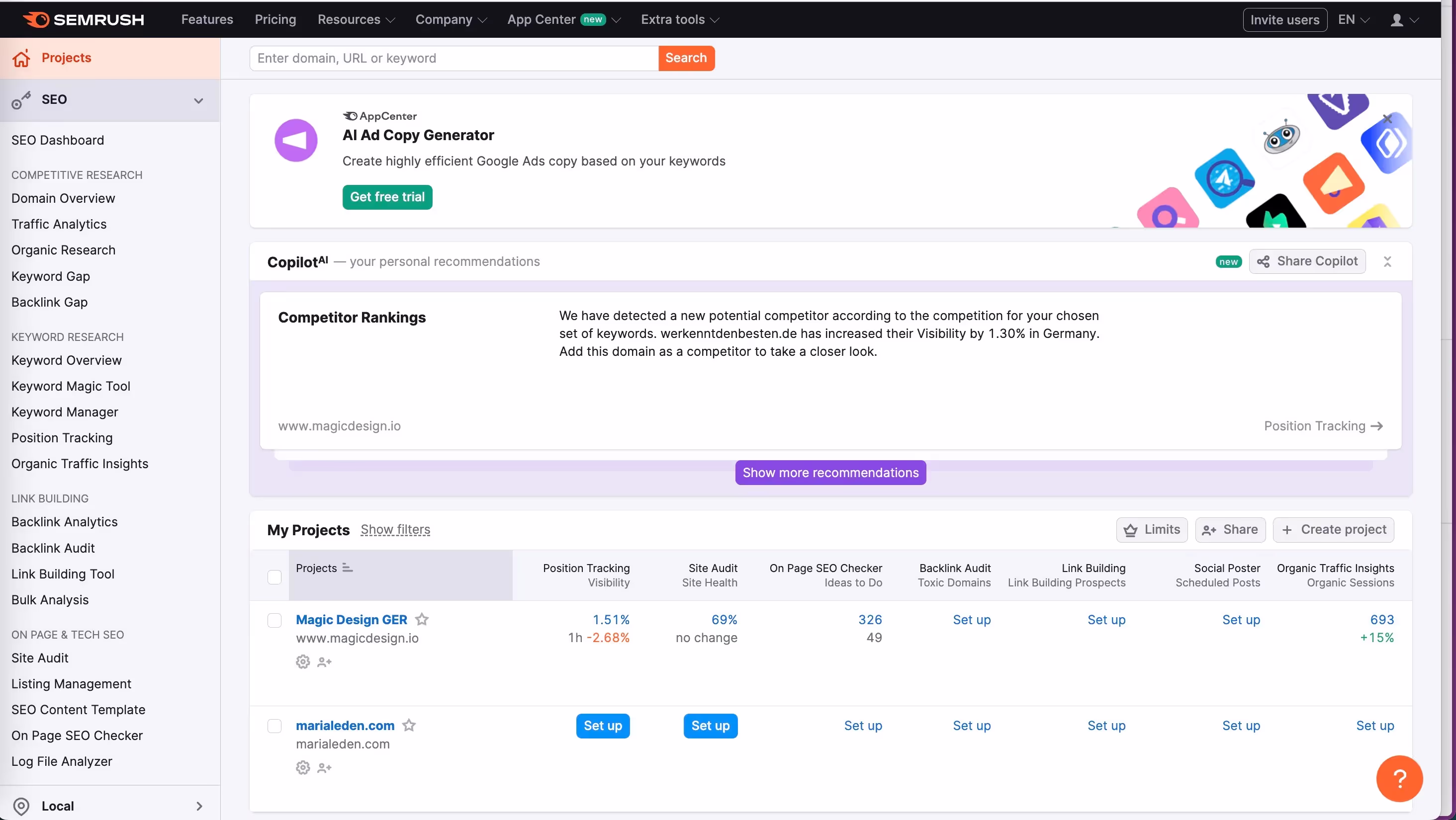Click the Competitor Rankings heading
This screenshot has width=1456, height=820.
point(352,318)
